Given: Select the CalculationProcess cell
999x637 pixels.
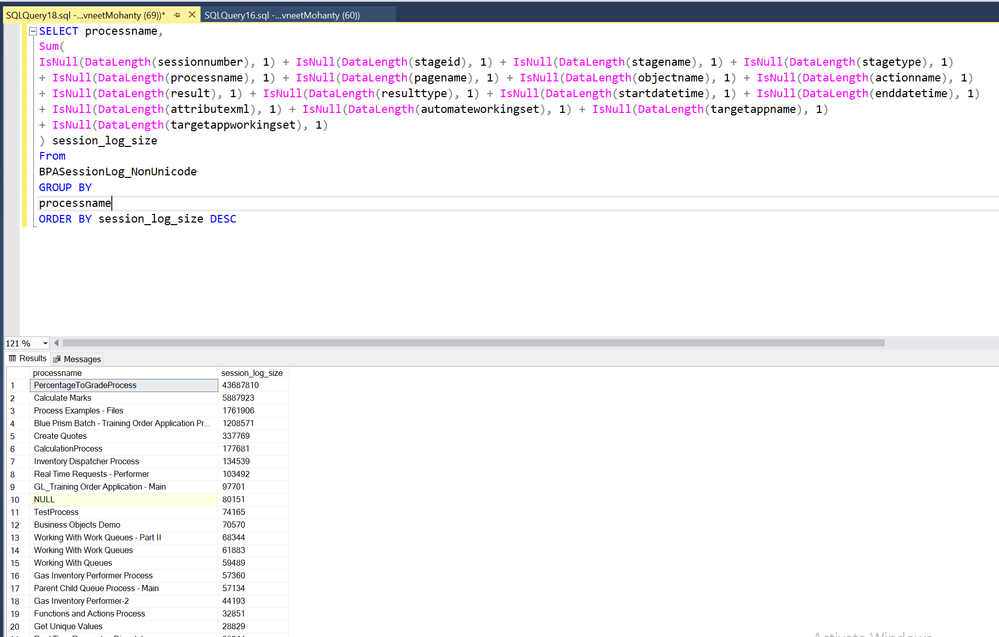Looking at the screenshot, I should (x=124, y=449).
